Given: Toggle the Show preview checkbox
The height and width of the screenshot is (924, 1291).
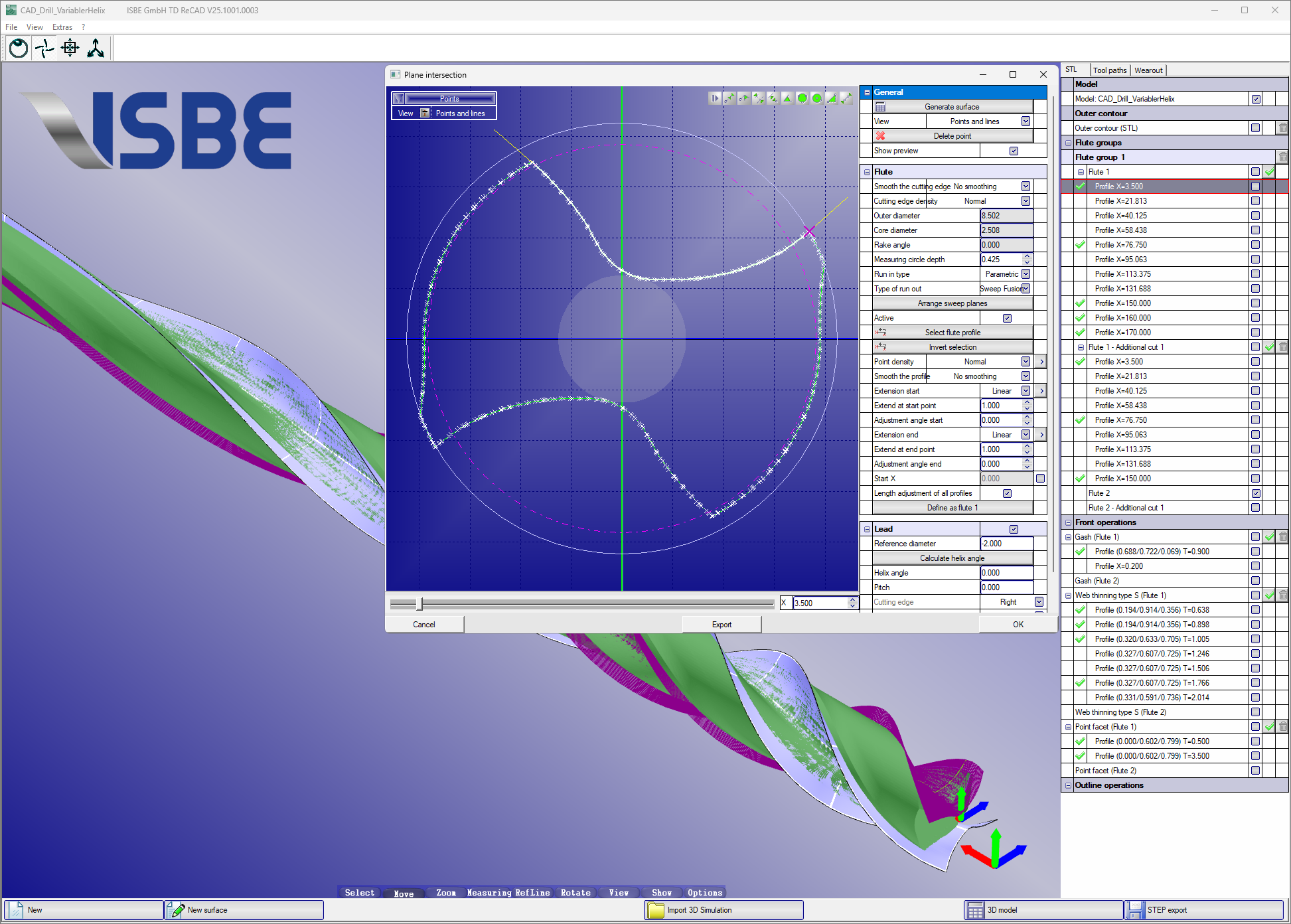Looking at the screenshot, I should click(1014, 151).
